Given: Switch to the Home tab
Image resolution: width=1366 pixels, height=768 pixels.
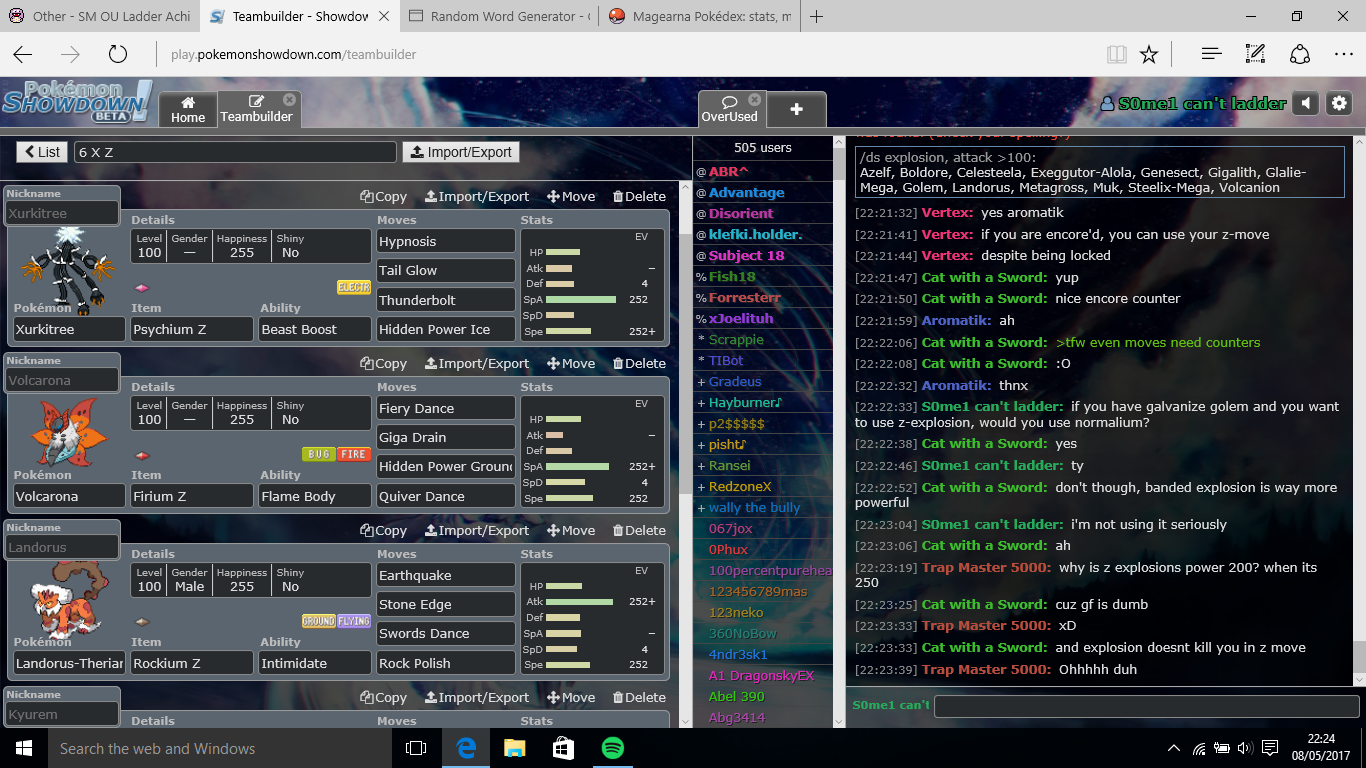Looking at the screenshot, I should [187, 109].
